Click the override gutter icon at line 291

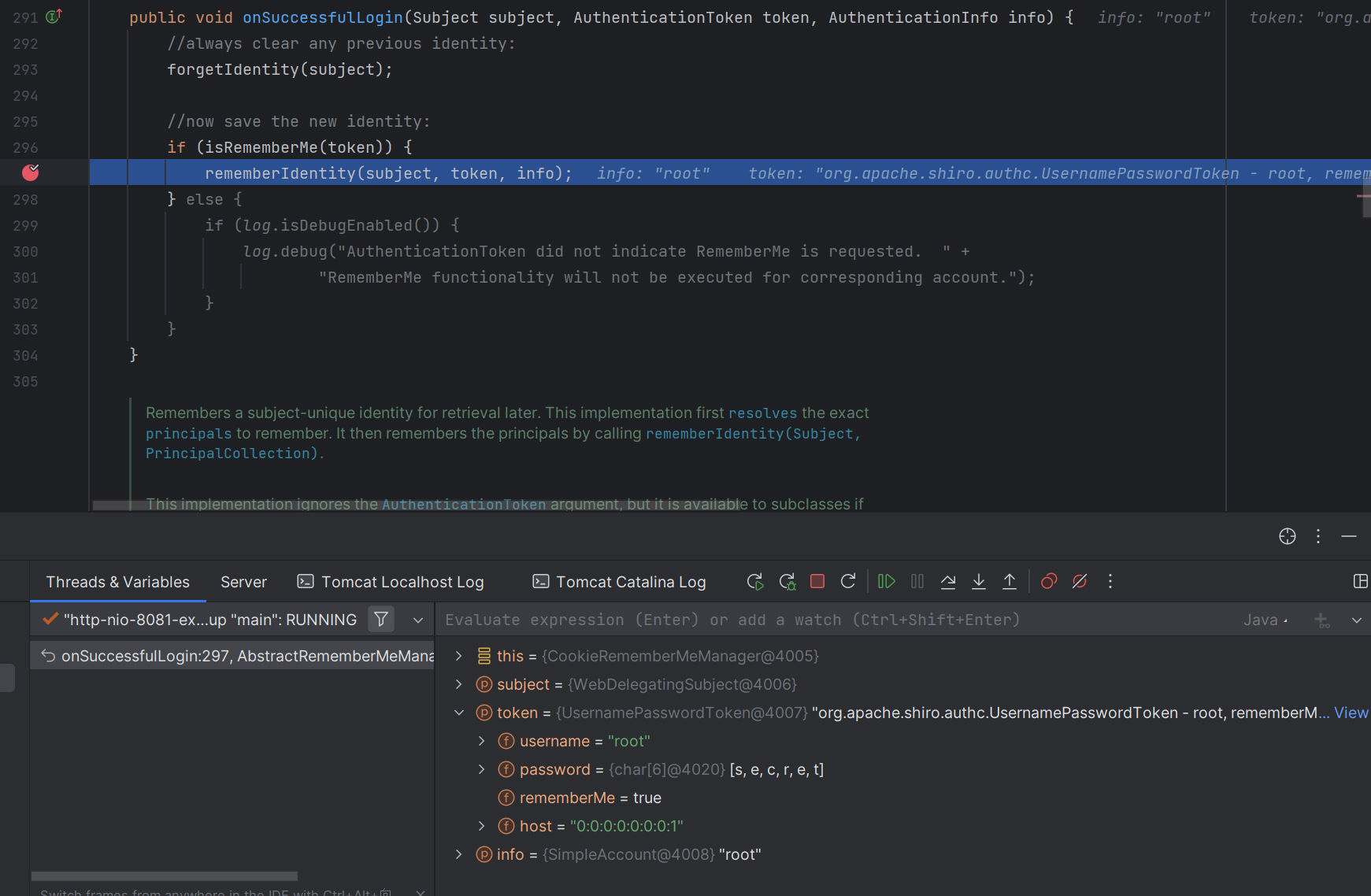(54, 16)
